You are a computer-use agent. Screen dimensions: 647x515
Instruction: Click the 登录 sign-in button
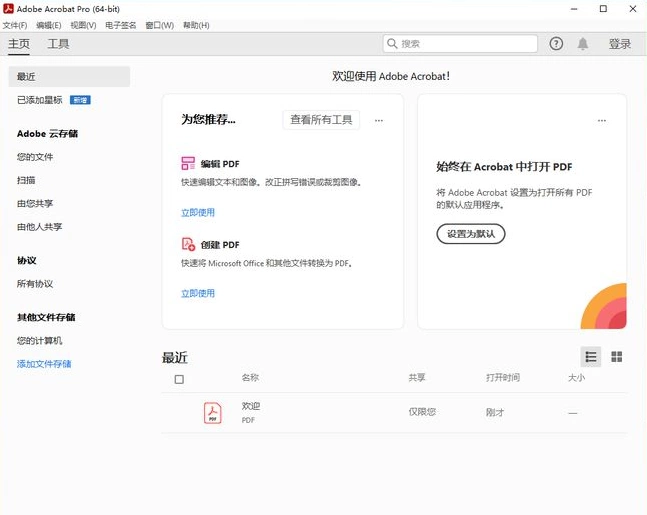tap(620, 44)
